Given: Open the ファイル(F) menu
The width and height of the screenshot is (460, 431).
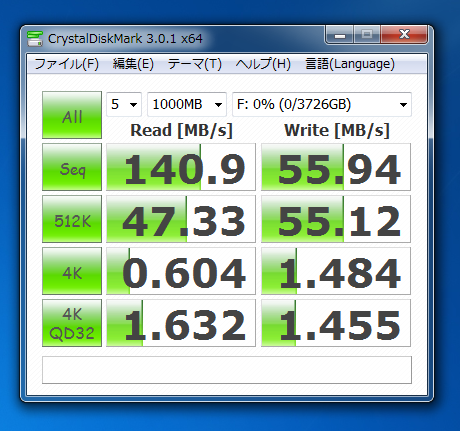Looking at the screenshot, I should point(67,64).
